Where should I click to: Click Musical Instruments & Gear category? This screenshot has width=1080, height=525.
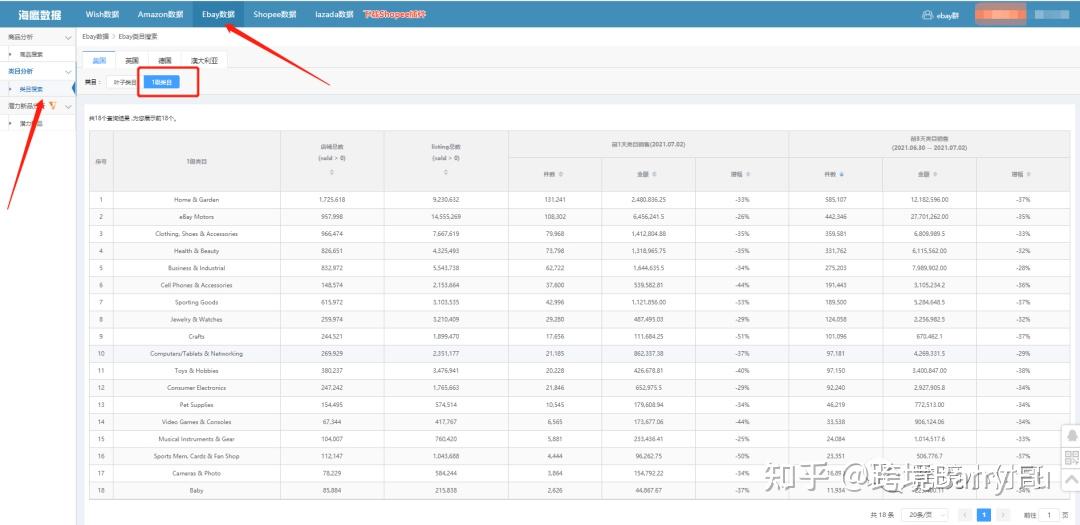click(x=196, y=439)
